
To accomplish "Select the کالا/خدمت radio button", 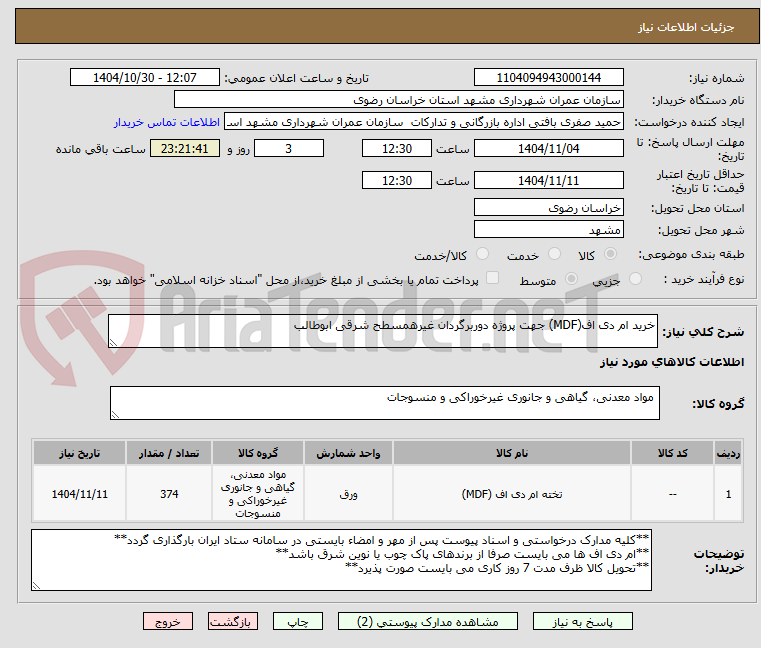I will coord(482,254).
